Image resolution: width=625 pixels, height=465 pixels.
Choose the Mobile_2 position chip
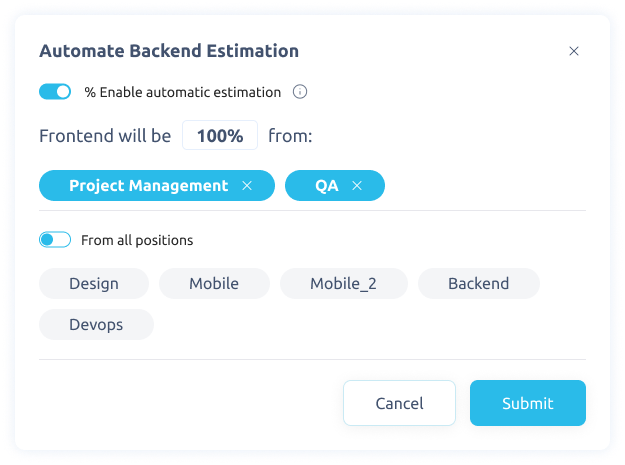click(343, 284)
